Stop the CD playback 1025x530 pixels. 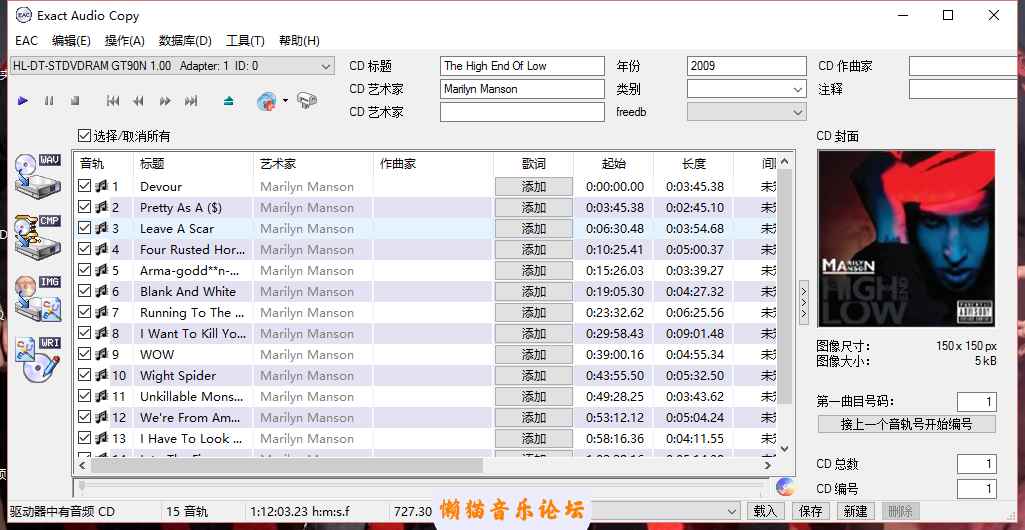coord(75,101)
